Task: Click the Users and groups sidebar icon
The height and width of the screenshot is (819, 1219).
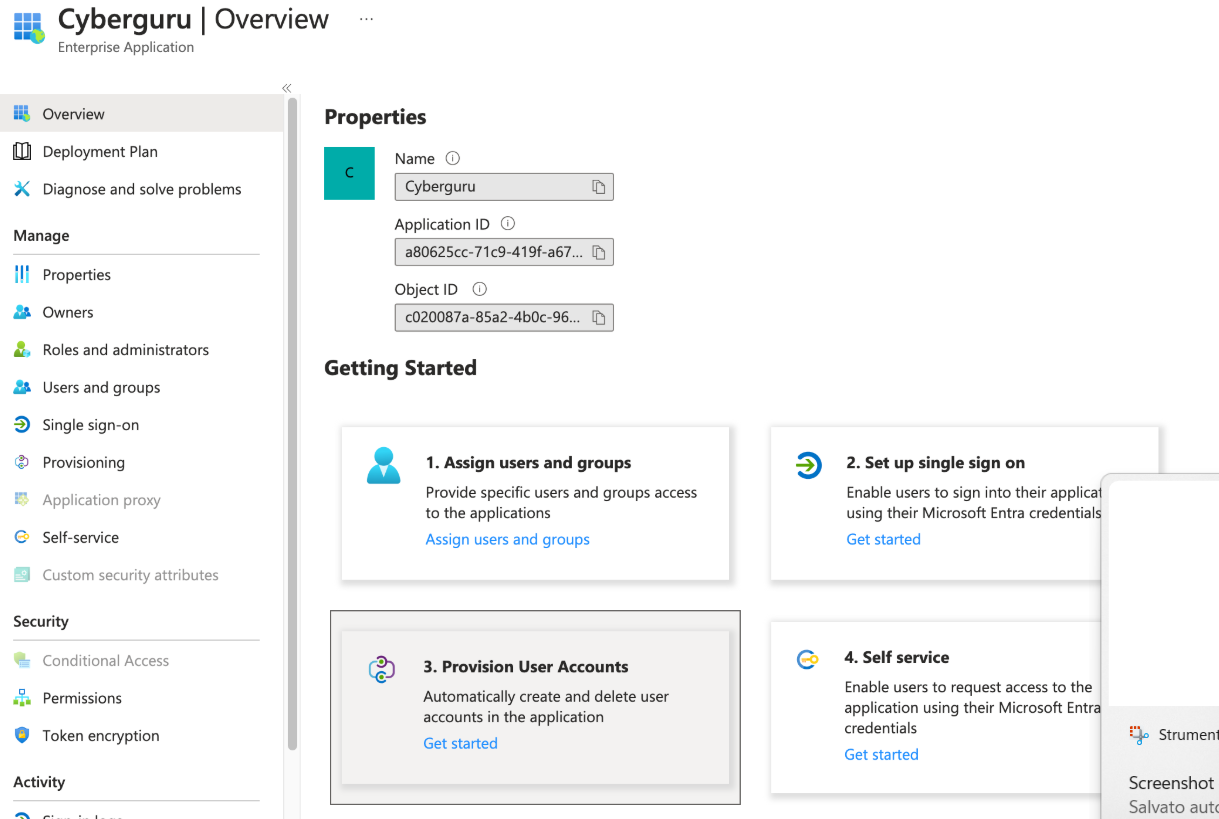Action: (x=22, y=387)
